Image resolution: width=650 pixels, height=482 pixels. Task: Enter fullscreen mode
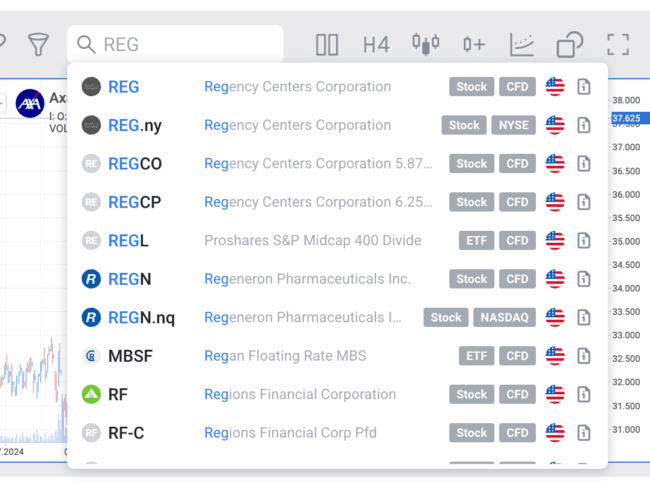[618, 44]
